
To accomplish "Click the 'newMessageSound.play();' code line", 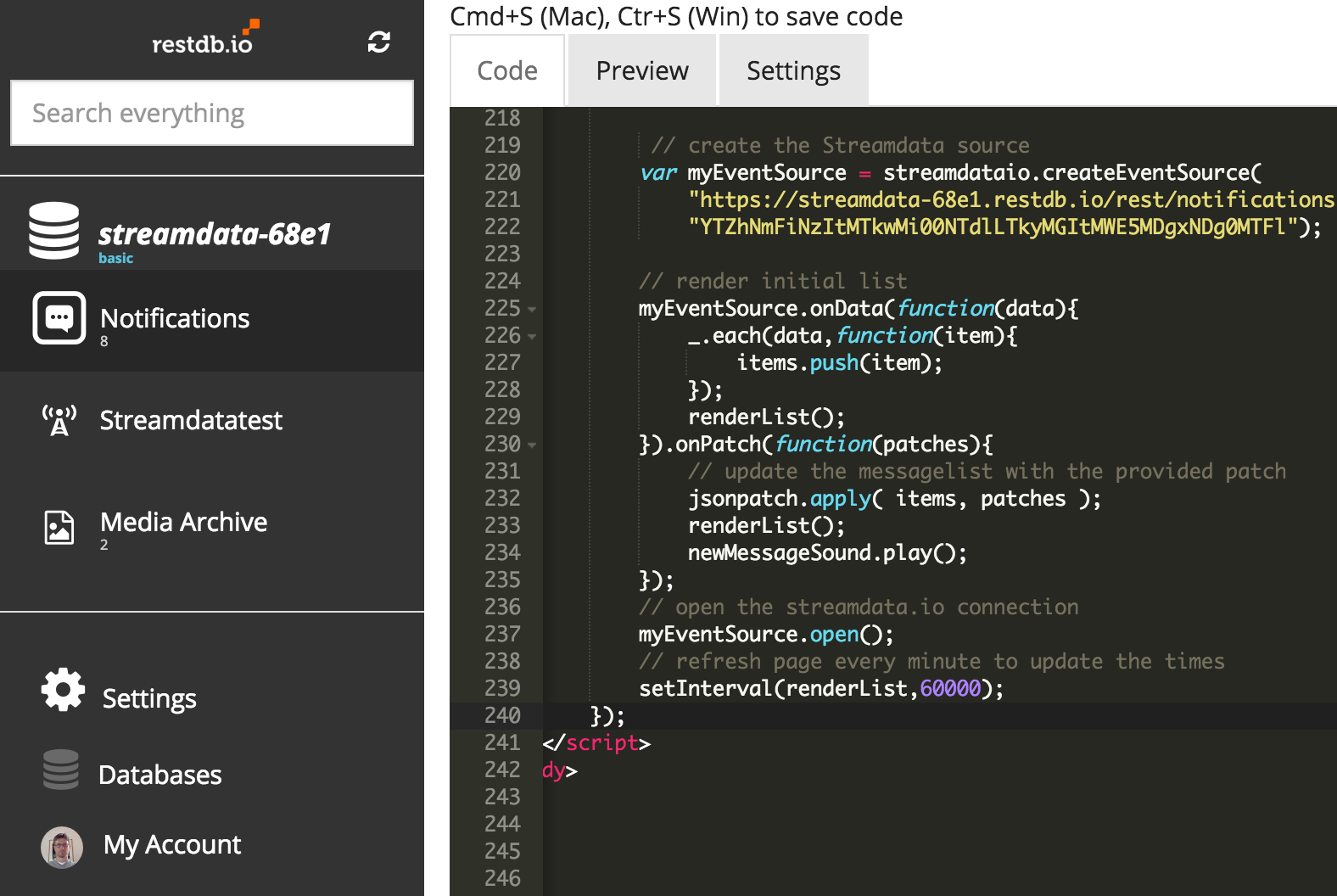I will pos(827,552).
